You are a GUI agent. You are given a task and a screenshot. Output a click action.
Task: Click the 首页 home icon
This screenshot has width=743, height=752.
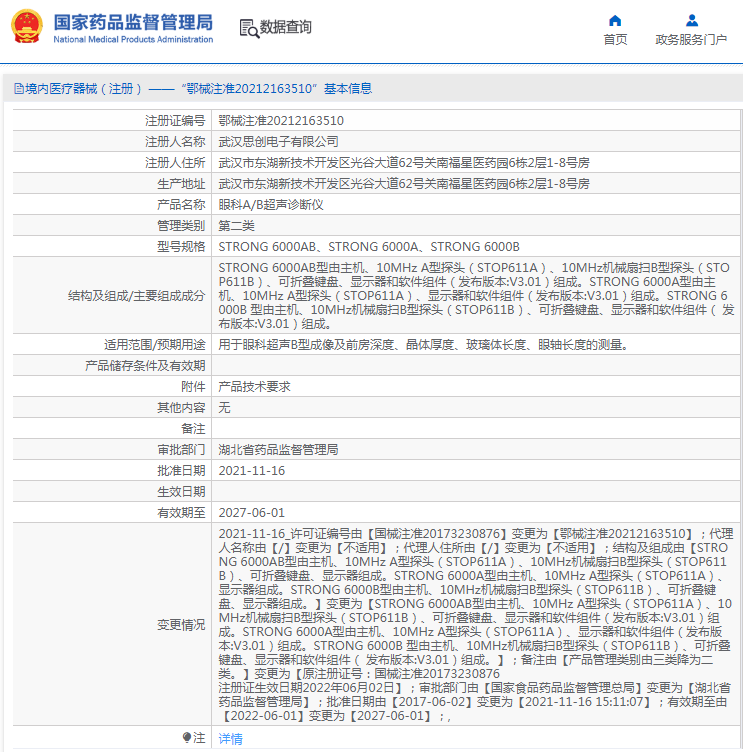pyautogui.click(x=615, y=21)
